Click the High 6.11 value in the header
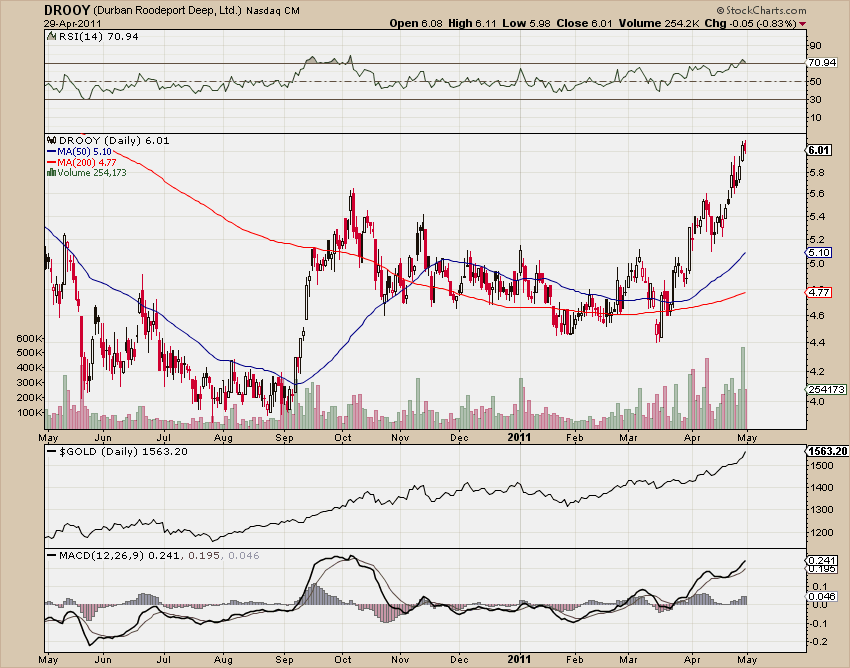The image size is (850, 668). tap(472, 23)
